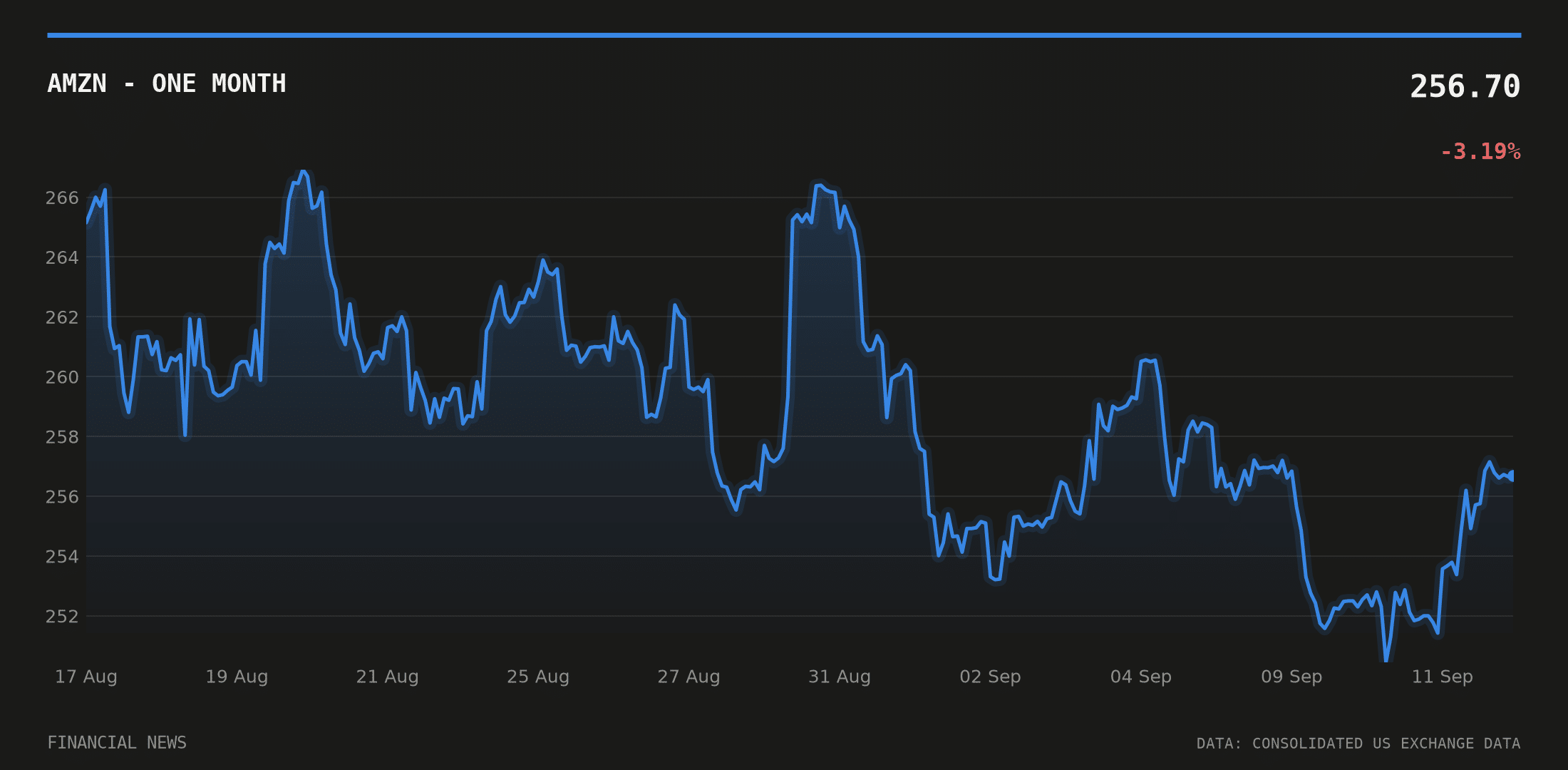Click the 09 Sep date label
The height and width of the screenshot is (770, 1568).
pos(1291,677)
